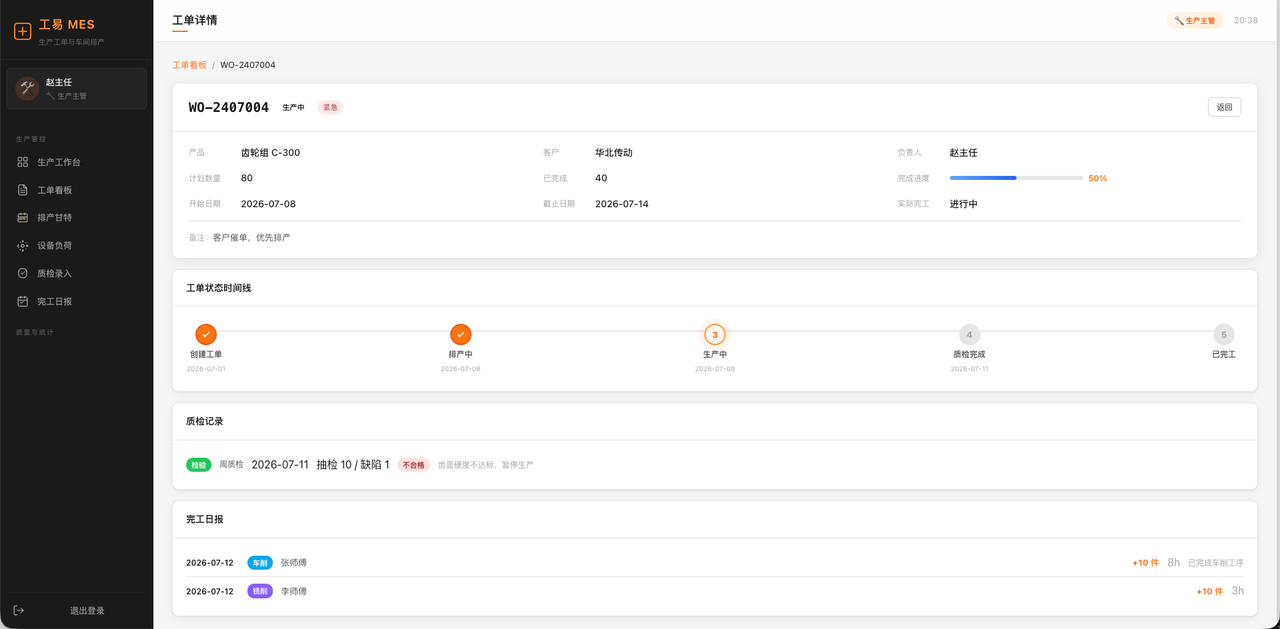
Task: Navigate to 质检录入
Action: tap(77, 273)
